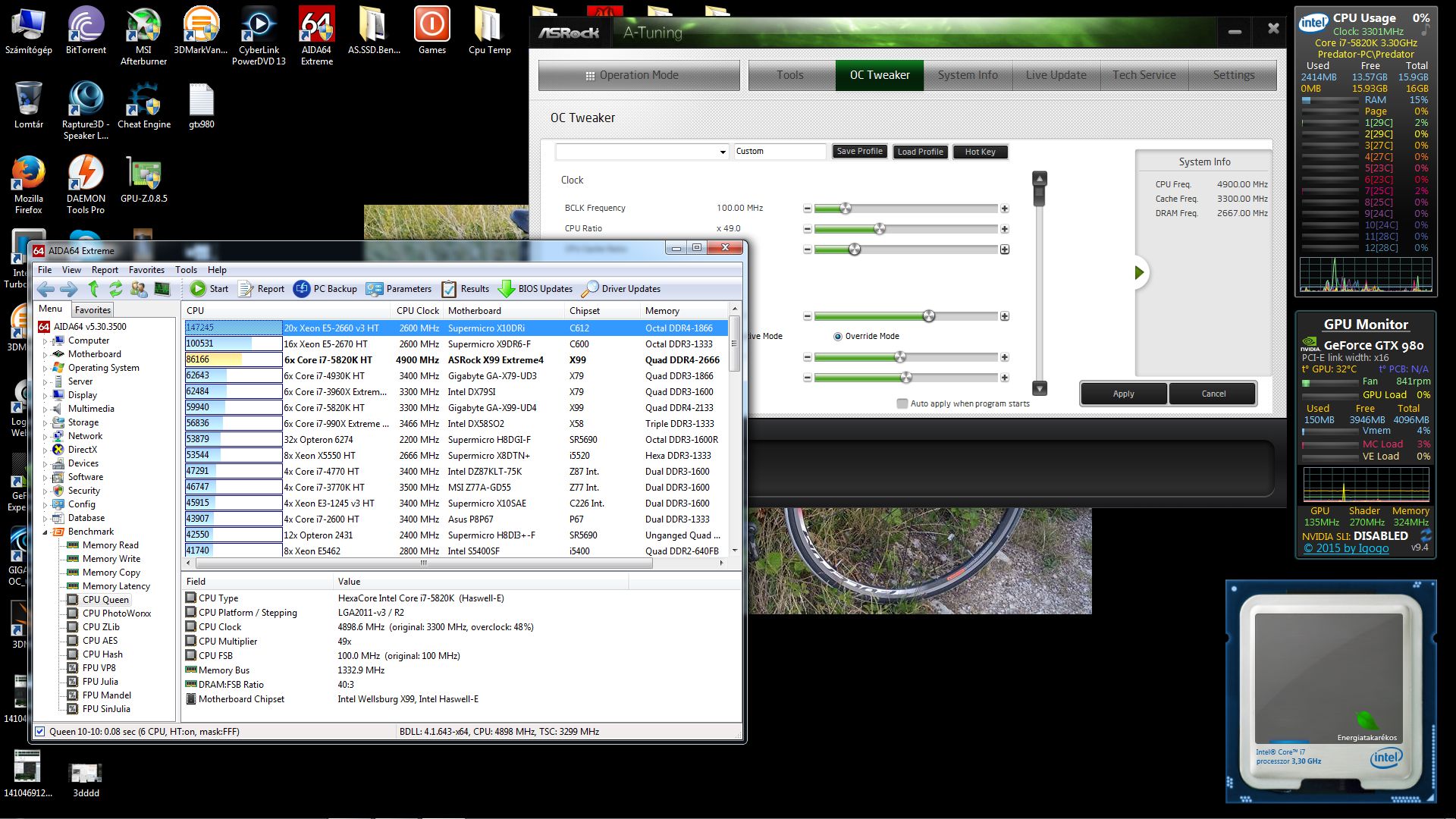This screenshot has width=1456, height=819.
Task: Switch to A-Tuning Live Update tab
Action: (1056, 75)
